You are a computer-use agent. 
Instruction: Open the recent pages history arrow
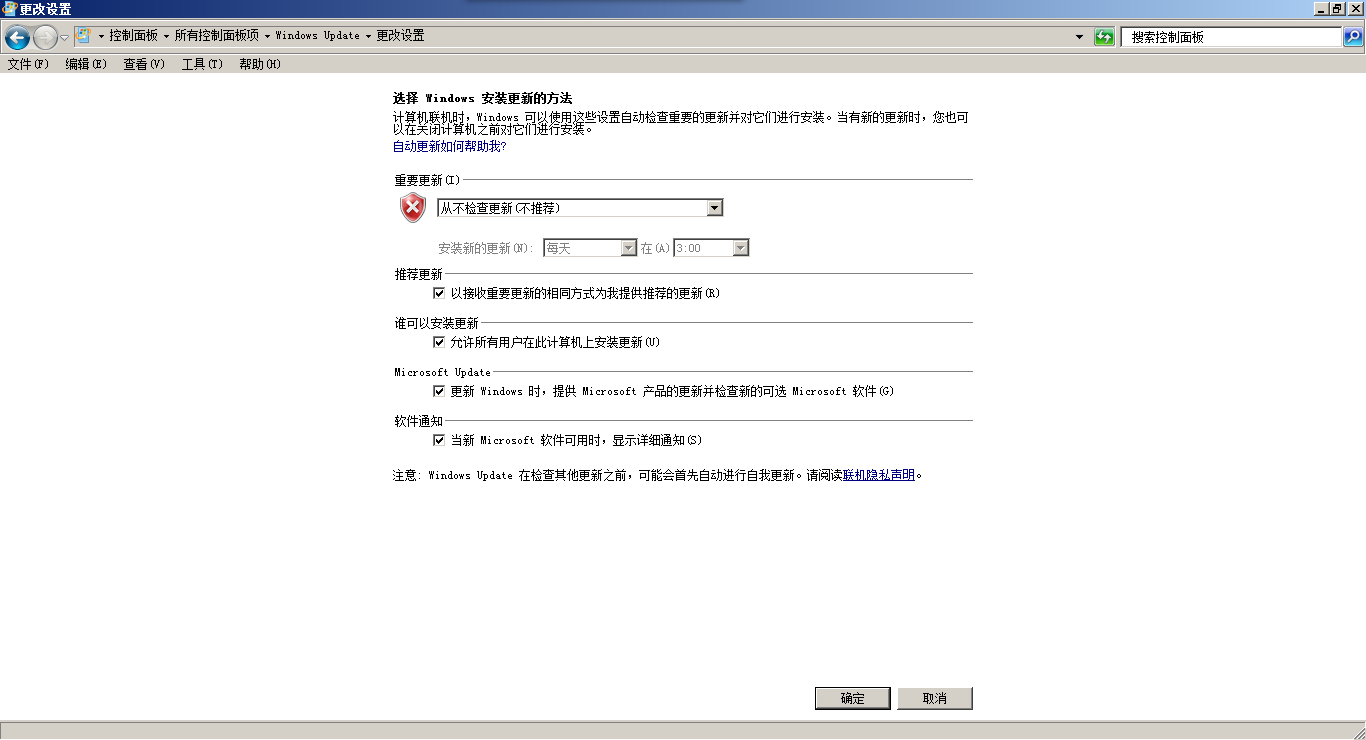coord(65,37)
